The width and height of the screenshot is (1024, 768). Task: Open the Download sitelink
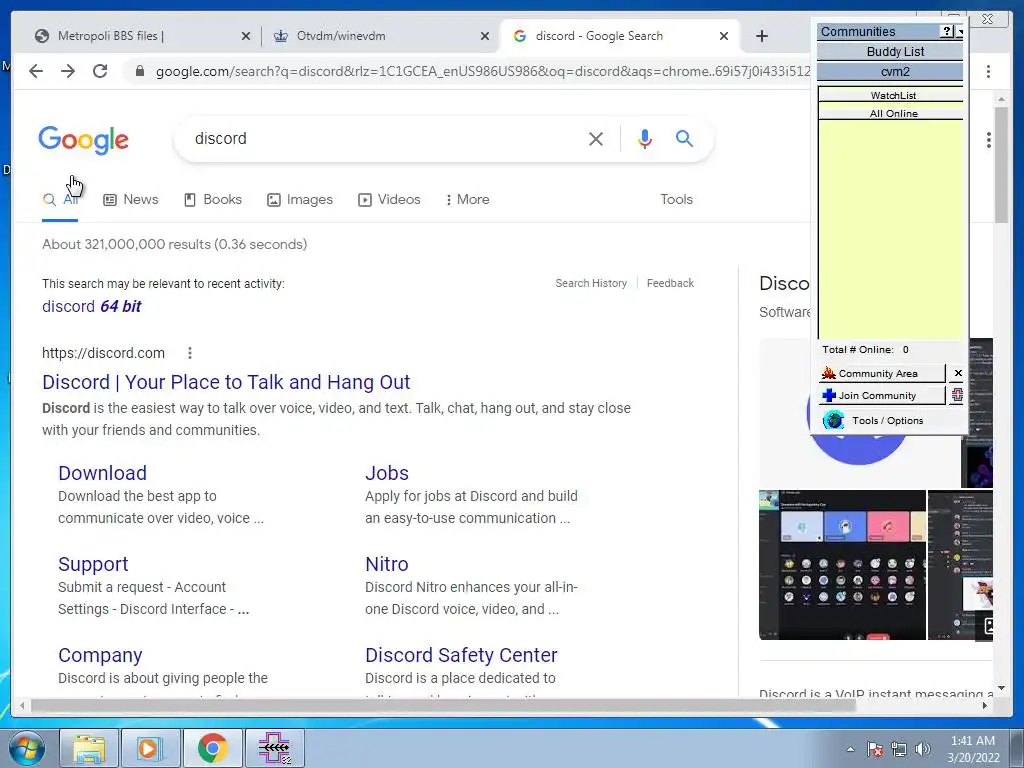pos(103,473)
